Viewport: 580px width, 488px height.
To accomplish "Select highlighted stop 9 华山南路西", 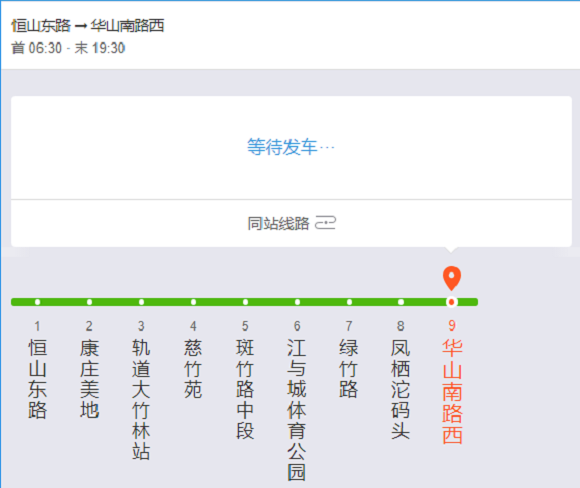I will tap(452, 382).
